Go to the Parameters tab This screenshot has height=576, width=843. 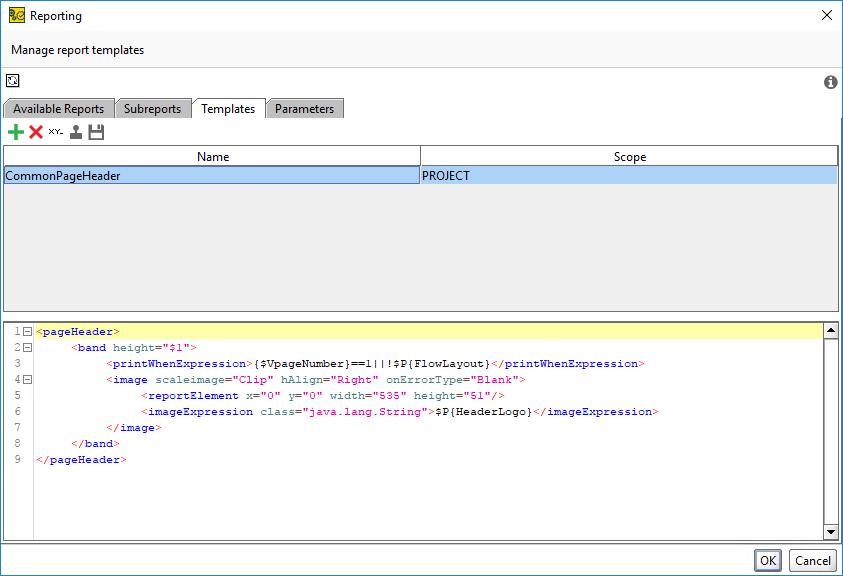click(x=305, y=109)
